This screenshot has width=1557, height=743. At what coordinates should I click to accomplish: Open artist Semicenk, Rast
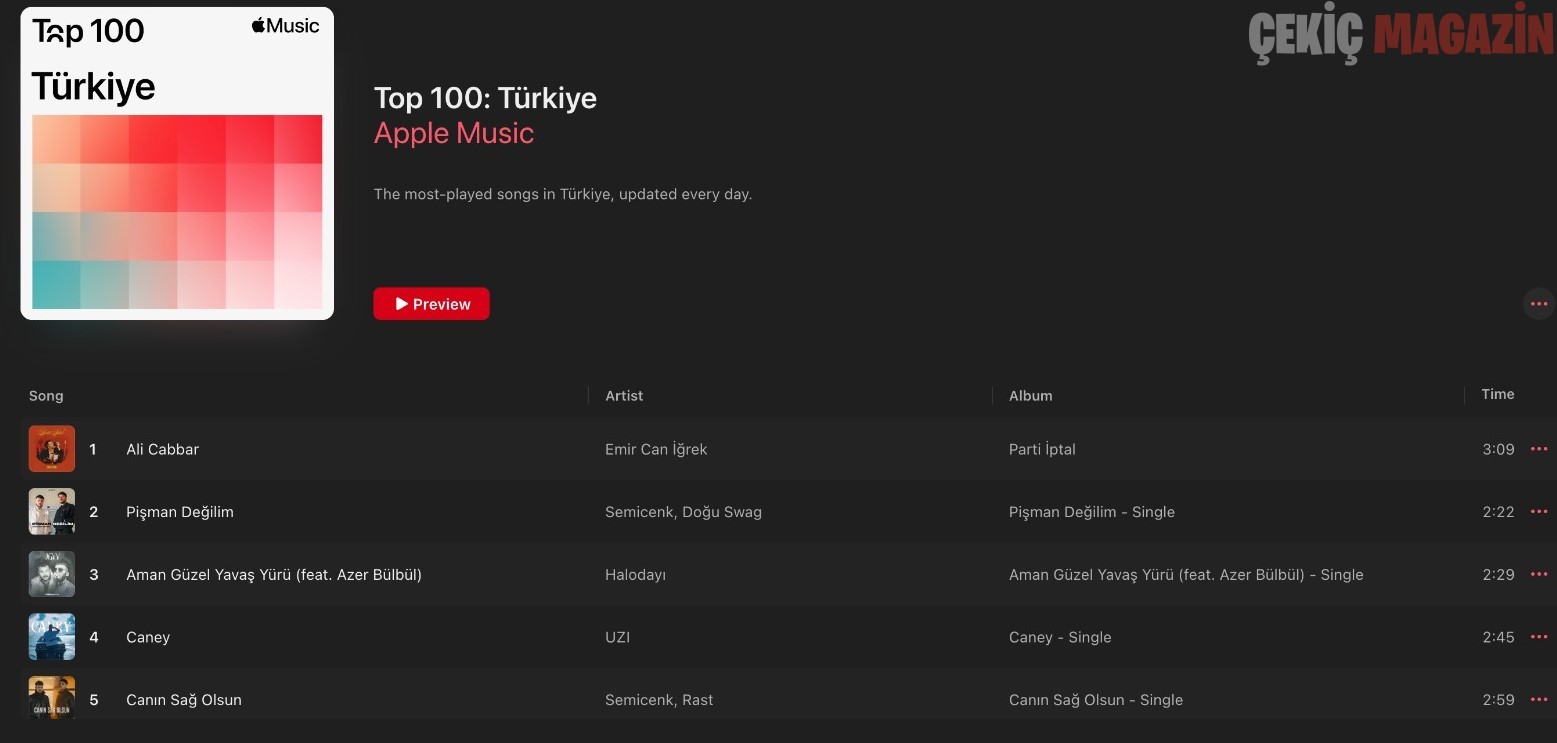coord(659,700)
